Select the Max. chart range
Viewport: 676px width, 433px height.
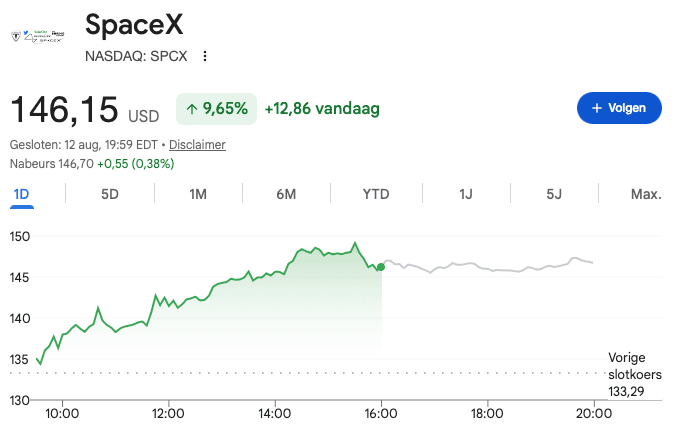[646, 194]
